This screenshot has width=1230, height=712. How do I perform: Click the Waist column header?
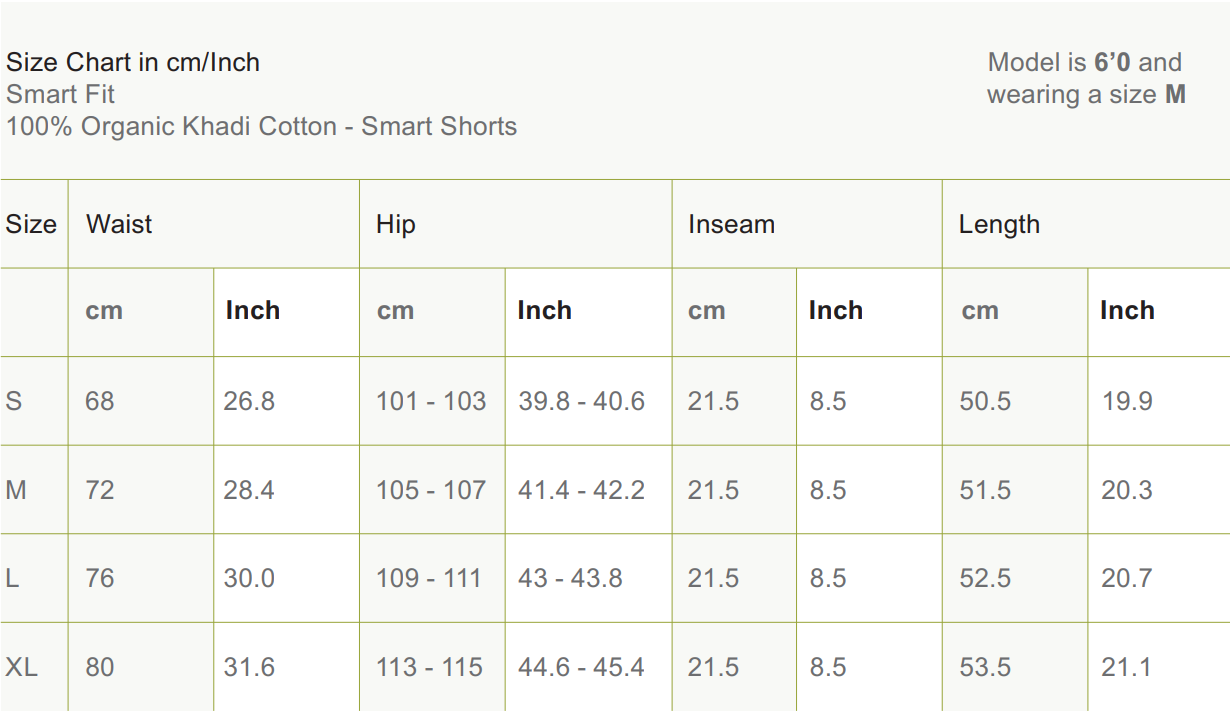tap(119, 224)
